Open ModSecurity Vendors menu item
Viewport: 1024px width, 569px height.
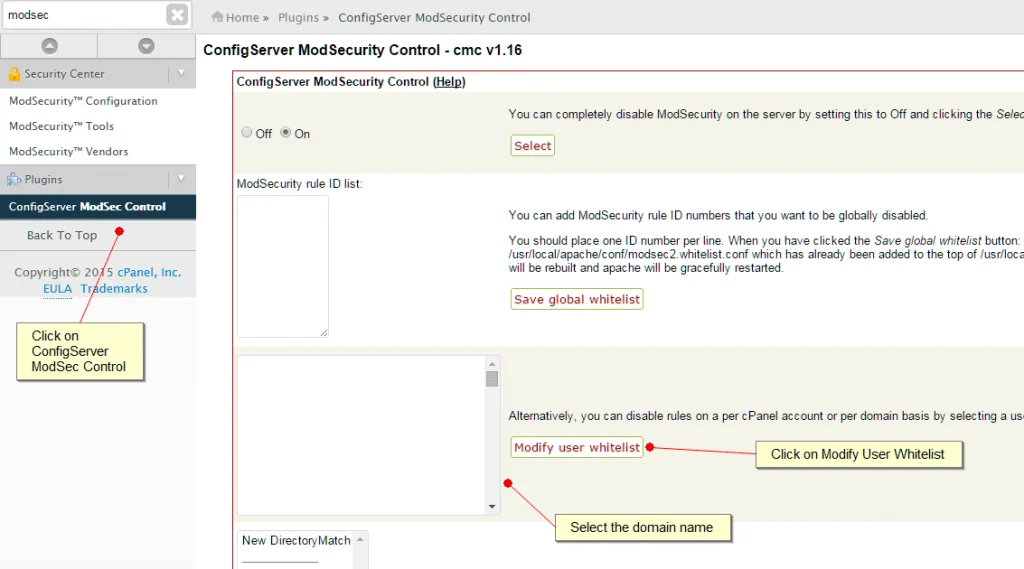(x=69, y=152)
